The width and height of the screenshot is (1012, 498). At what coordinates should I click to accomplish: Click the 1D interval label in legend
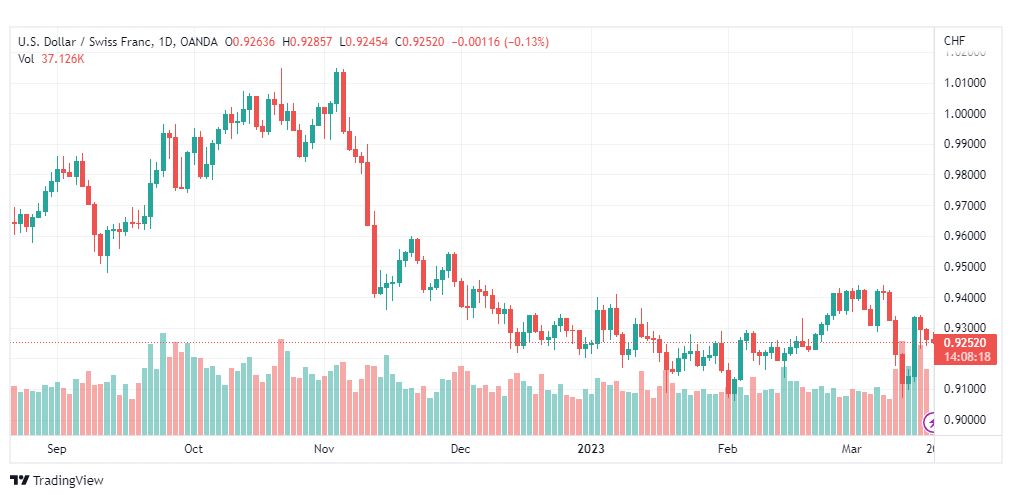pyautogui.click(x=166, y=42)
